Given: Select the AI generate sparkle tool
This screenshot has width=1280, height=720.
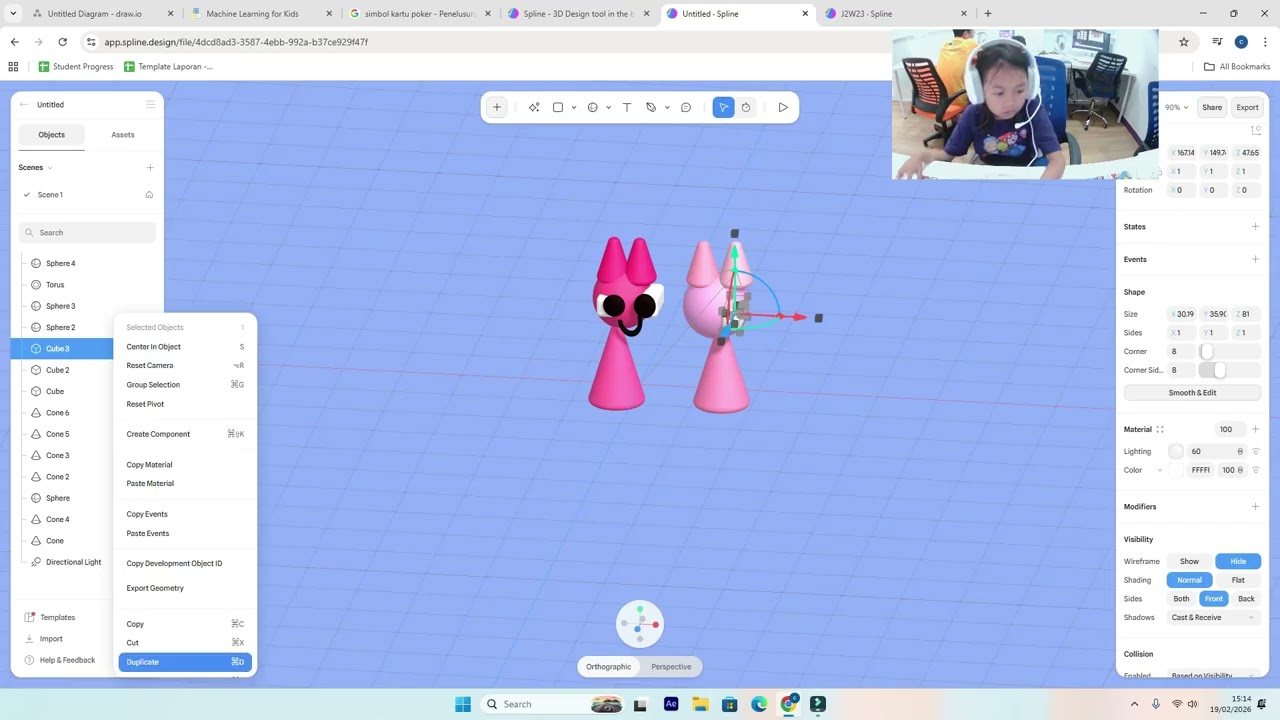Looking at the screenshot, I should pos(534,107).
